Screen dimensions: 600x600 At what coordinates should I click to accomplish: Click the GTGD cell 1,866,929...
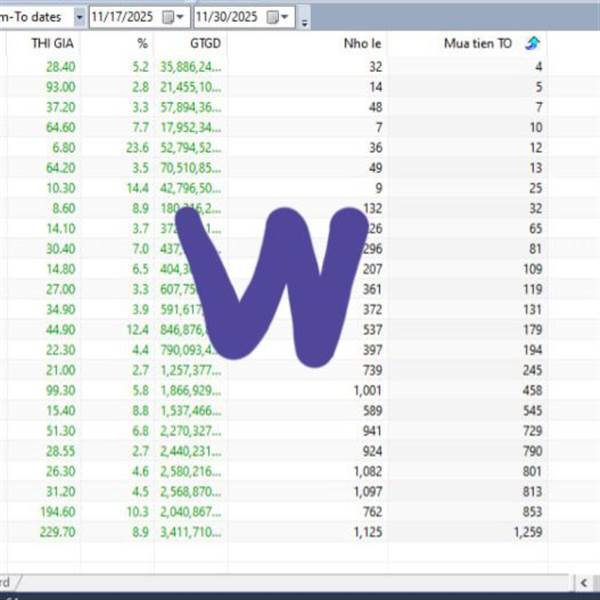pyautogui.click(x=190, y=391)
